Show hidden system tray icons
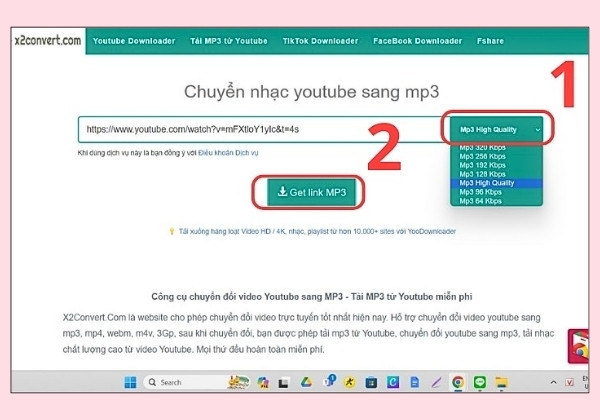This screenshot has width=600, height=420. tap(553, 382)
